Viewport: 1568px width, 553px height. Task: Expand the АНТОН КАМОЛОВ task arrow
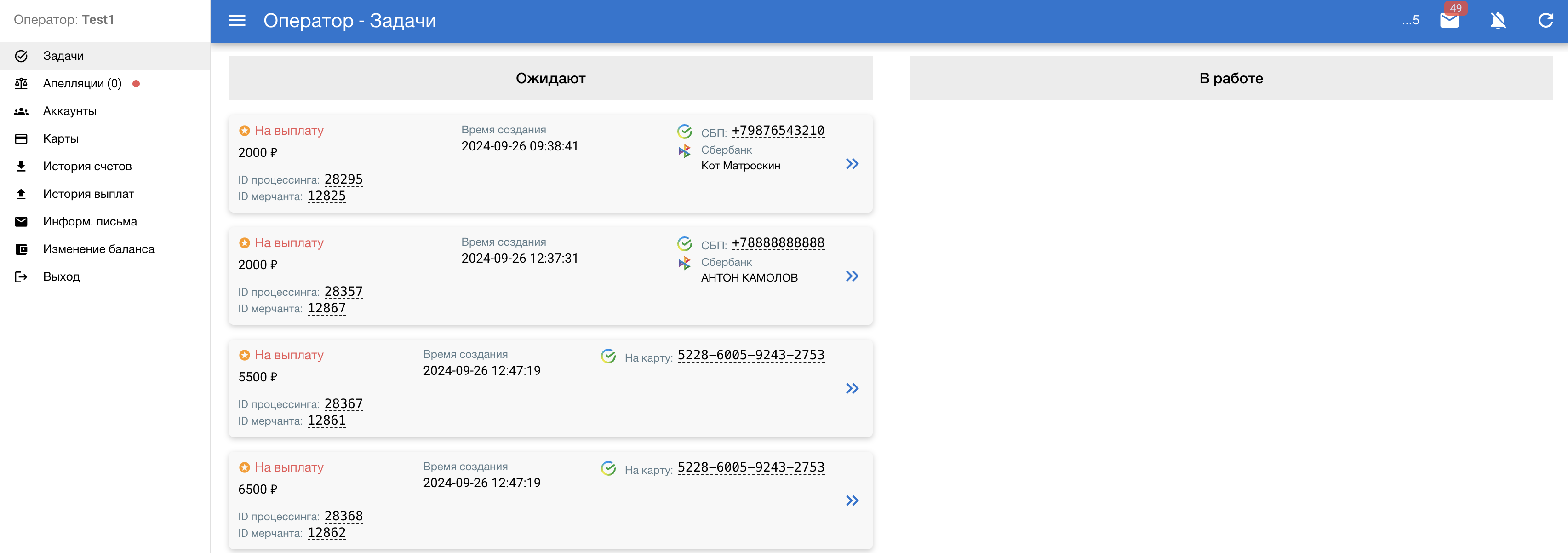tap(852, 276)
